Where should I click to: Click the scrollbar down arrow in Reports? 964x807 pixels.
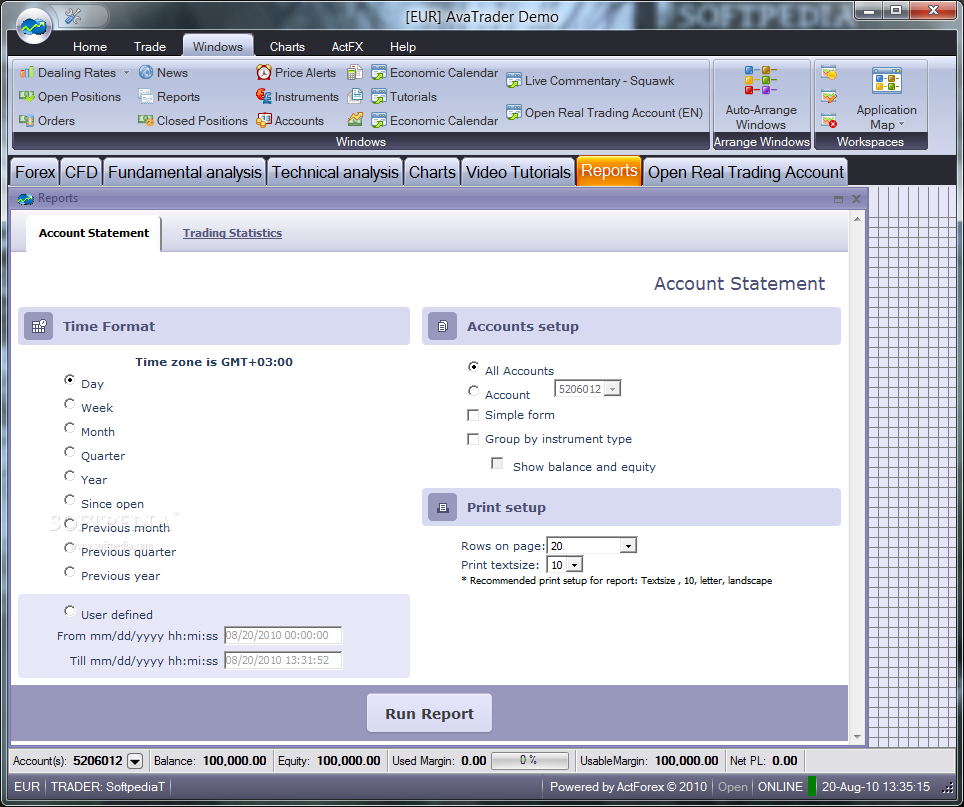(857, 737)
